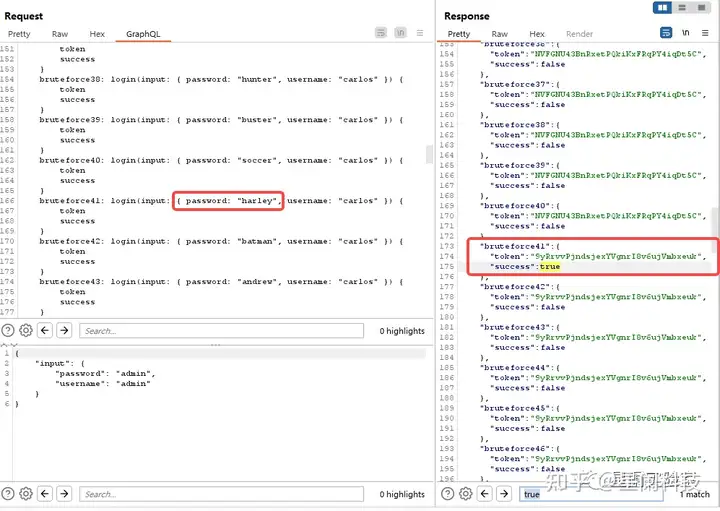Focus the variables pane search field
This screenshot has height=511, width=720.
point(221,494)
